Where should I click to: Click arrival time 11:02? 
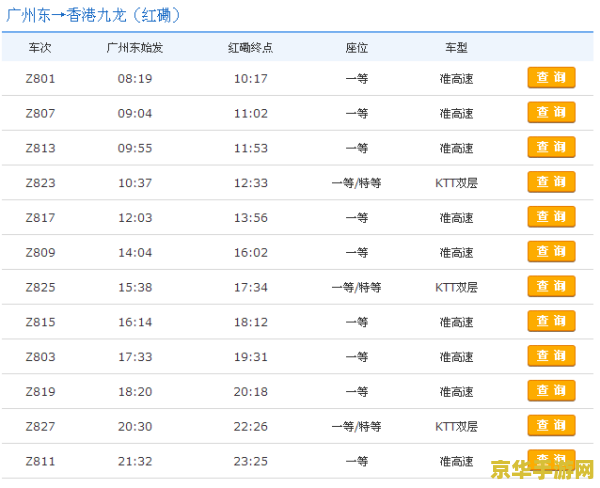[x=251, y=114]
